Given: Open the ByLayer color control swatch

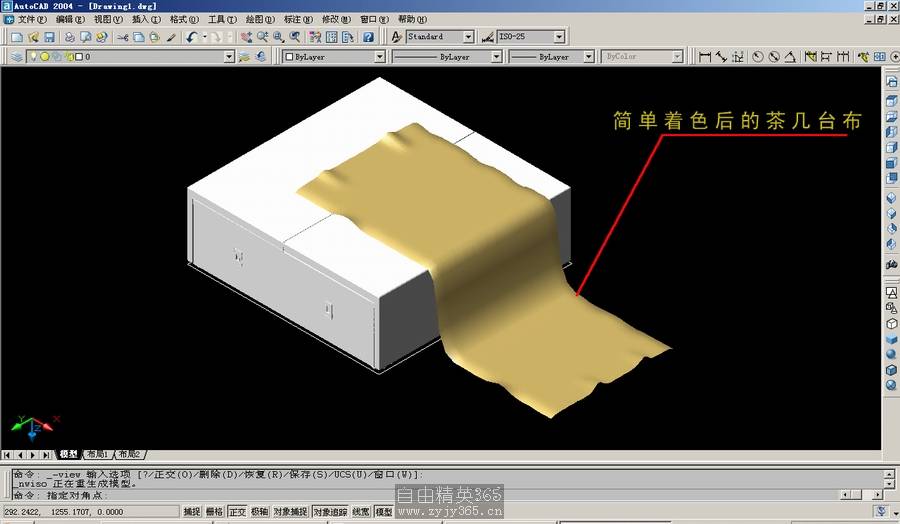Looking at the screenshot, I should (x=333, y=57).
